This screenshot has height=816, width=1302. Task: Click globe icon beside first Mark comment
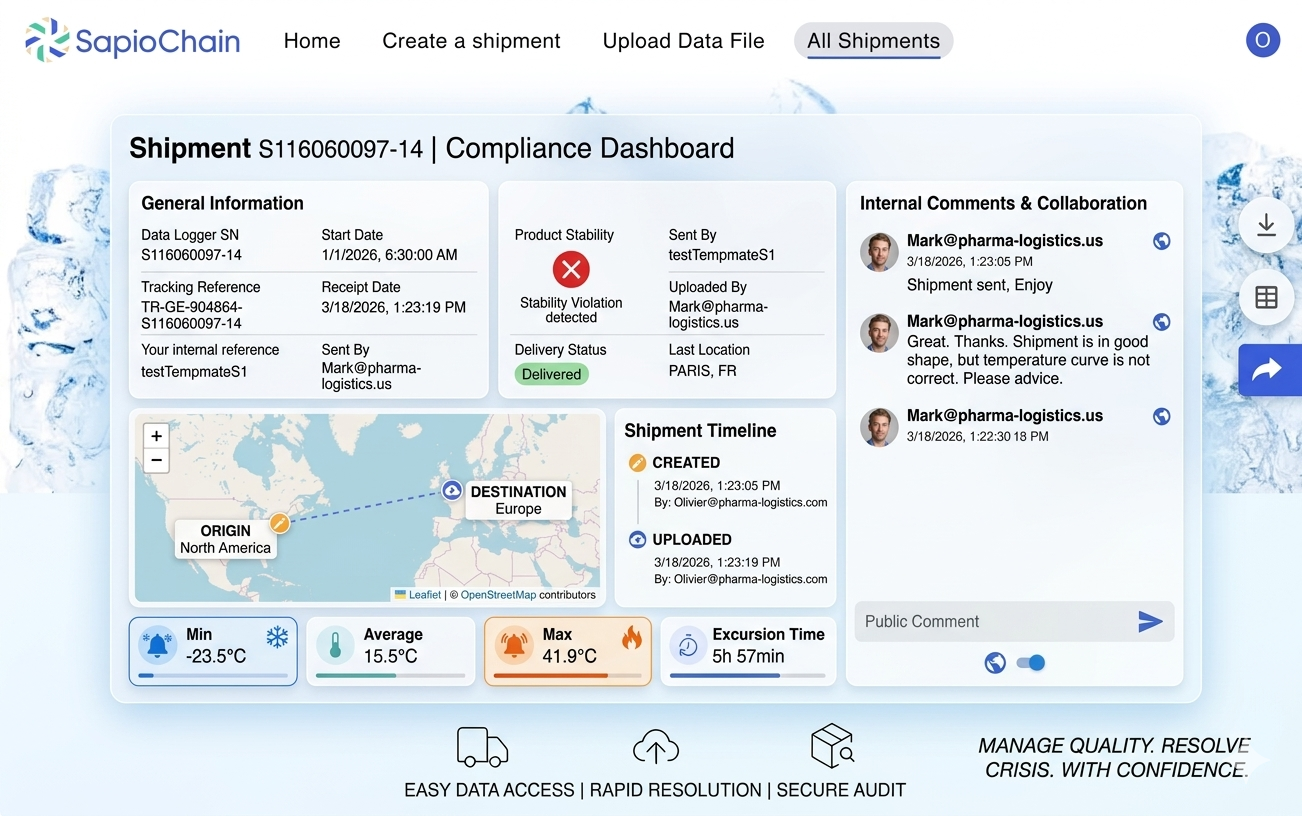pos(1161,241)
